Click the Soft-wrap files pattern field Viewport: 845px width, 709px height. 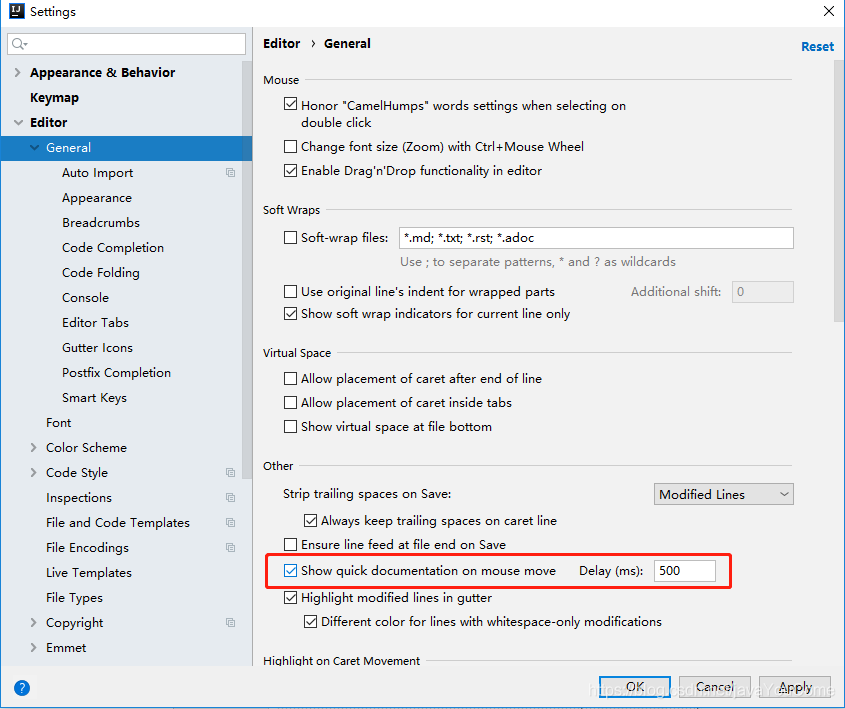coord(595,238)
